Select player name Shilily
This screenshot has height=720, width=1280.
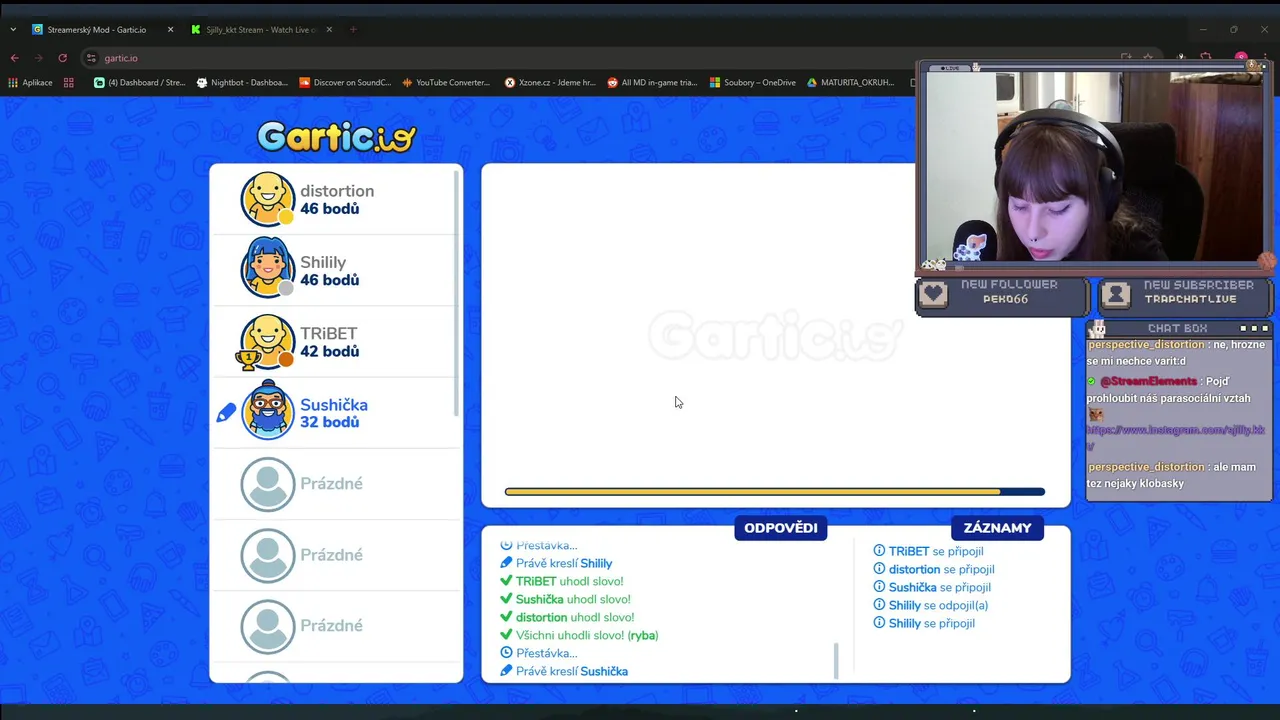(x=323, y=262)
